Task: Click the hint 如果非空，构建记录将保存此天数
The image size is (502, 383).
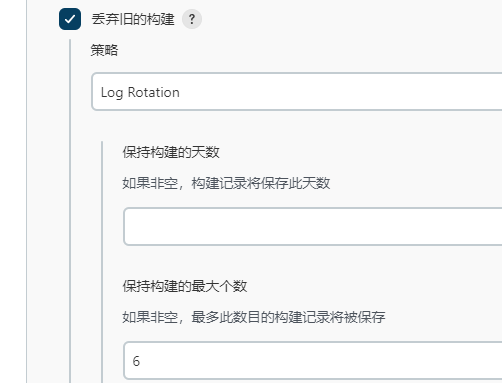Action: pos(226,183)
